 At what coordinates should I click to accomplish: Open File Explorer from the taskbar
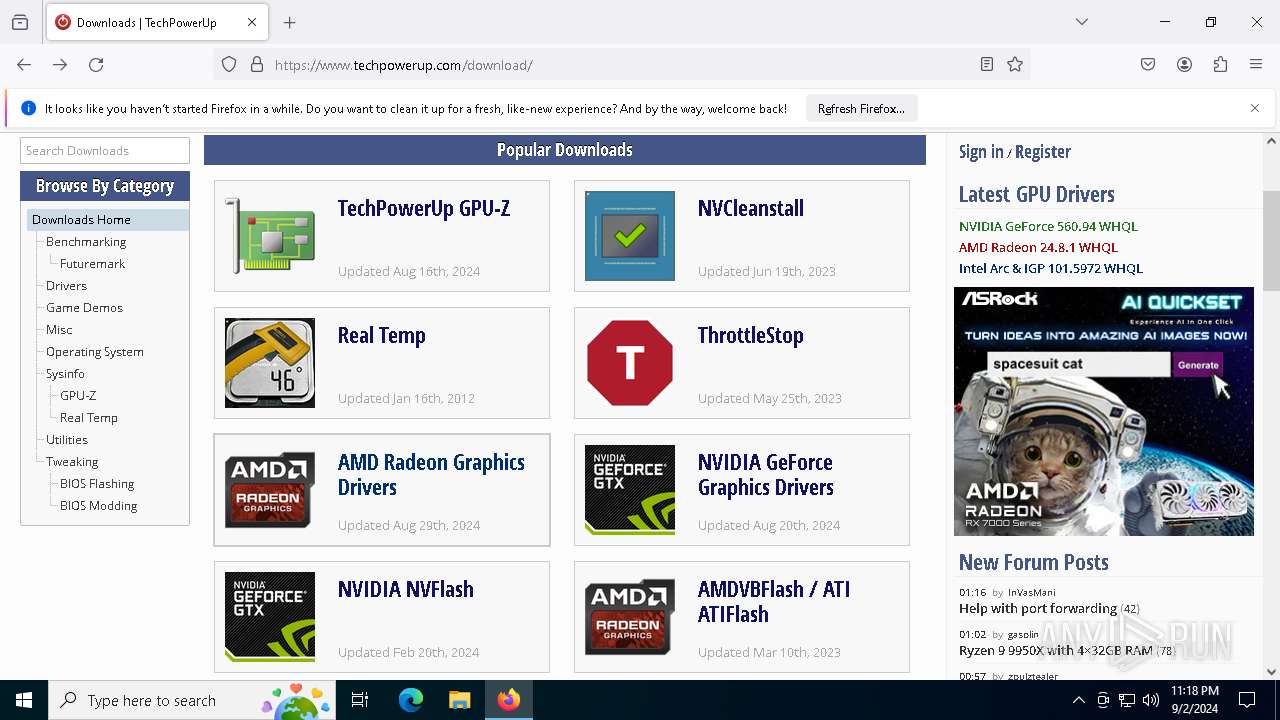459,700
